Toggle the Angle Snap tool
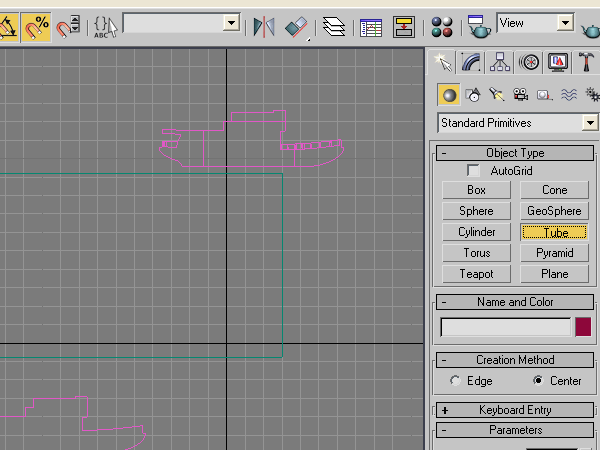This screenshot has height=450, width=600. [x=8, y=27]
